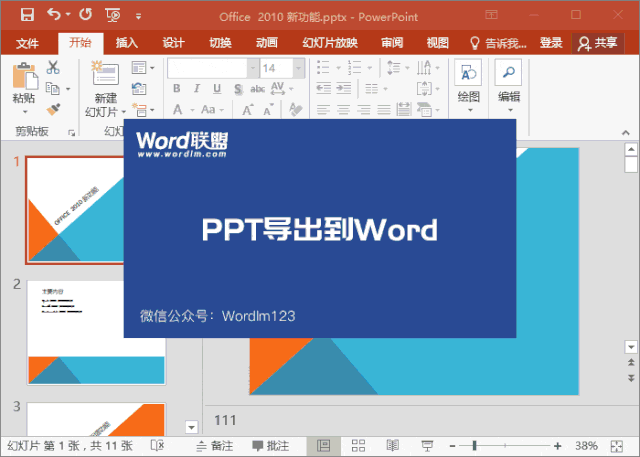Click the Format Painter brush icon
Image resolution: width=640 pixels, height=457 pixels.
coord(53,109)
